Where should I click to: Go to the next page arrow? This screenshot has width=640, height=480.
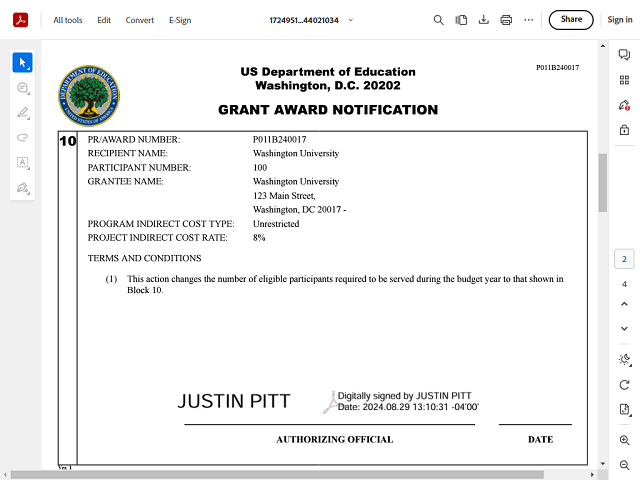tap(624, 329)
